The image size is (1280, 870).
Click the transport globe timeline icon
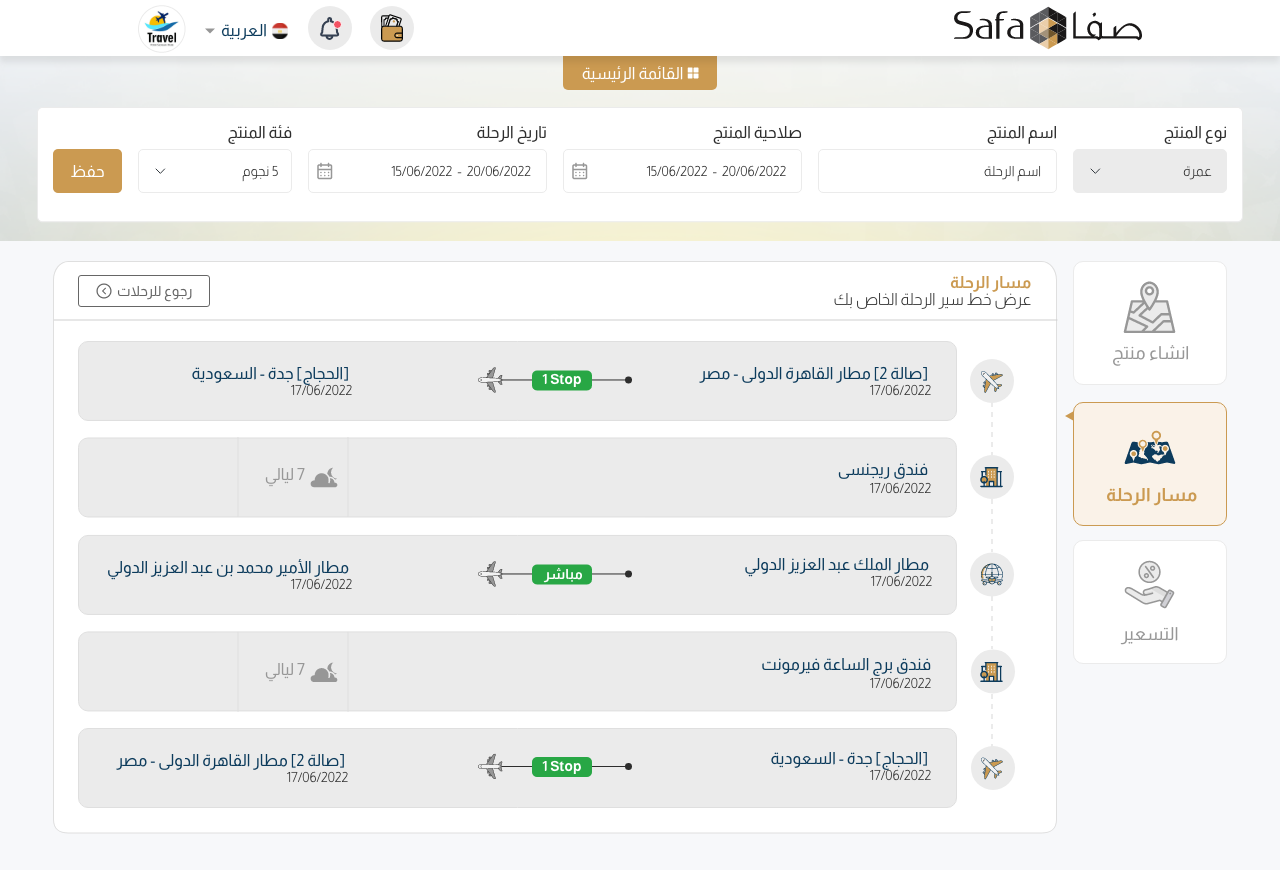click(x=992, y=574)
